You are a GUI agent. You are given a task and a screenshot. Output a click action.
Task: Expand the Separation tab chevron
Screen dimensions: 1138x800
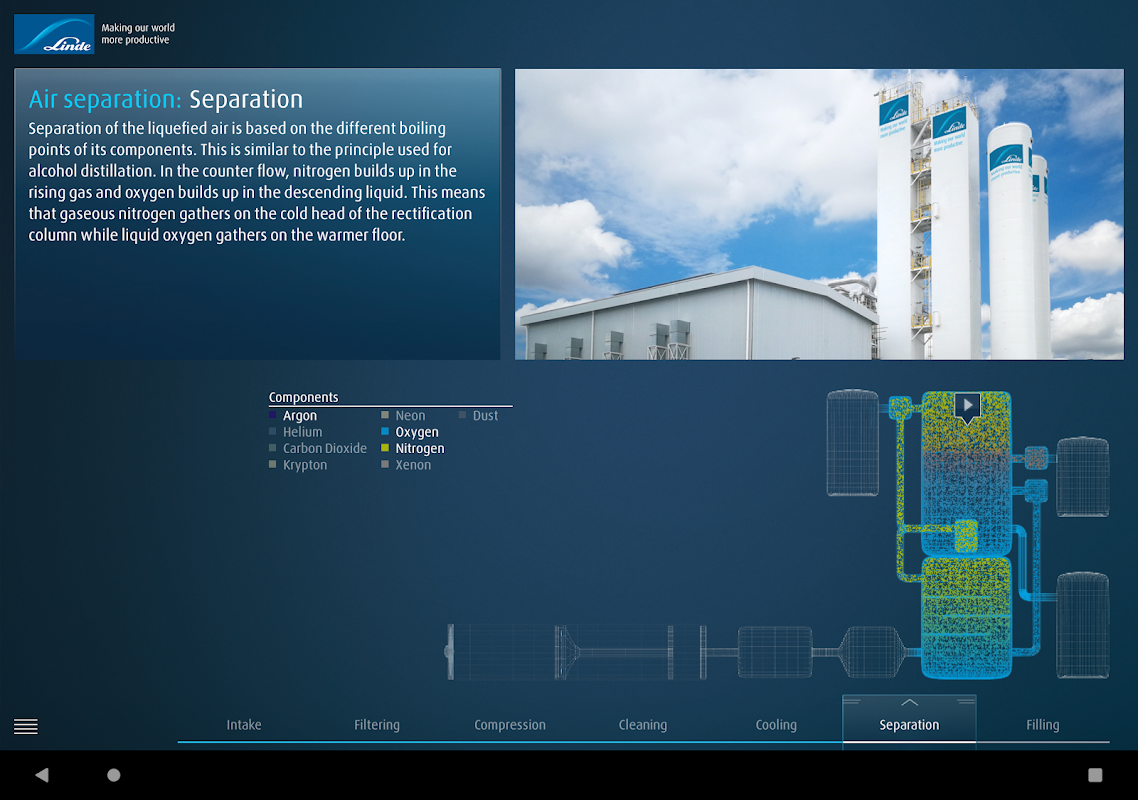909,702
